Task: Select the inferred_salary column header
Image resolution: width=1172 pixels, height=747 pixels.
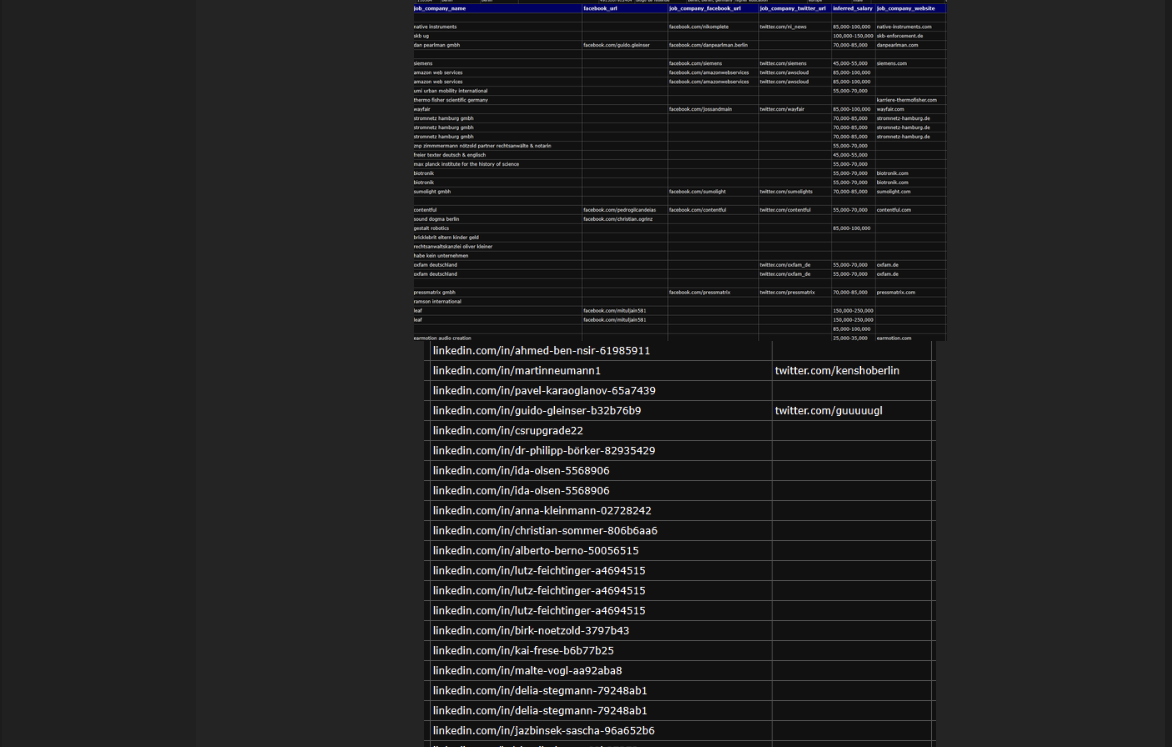Action: click(853, 8)
